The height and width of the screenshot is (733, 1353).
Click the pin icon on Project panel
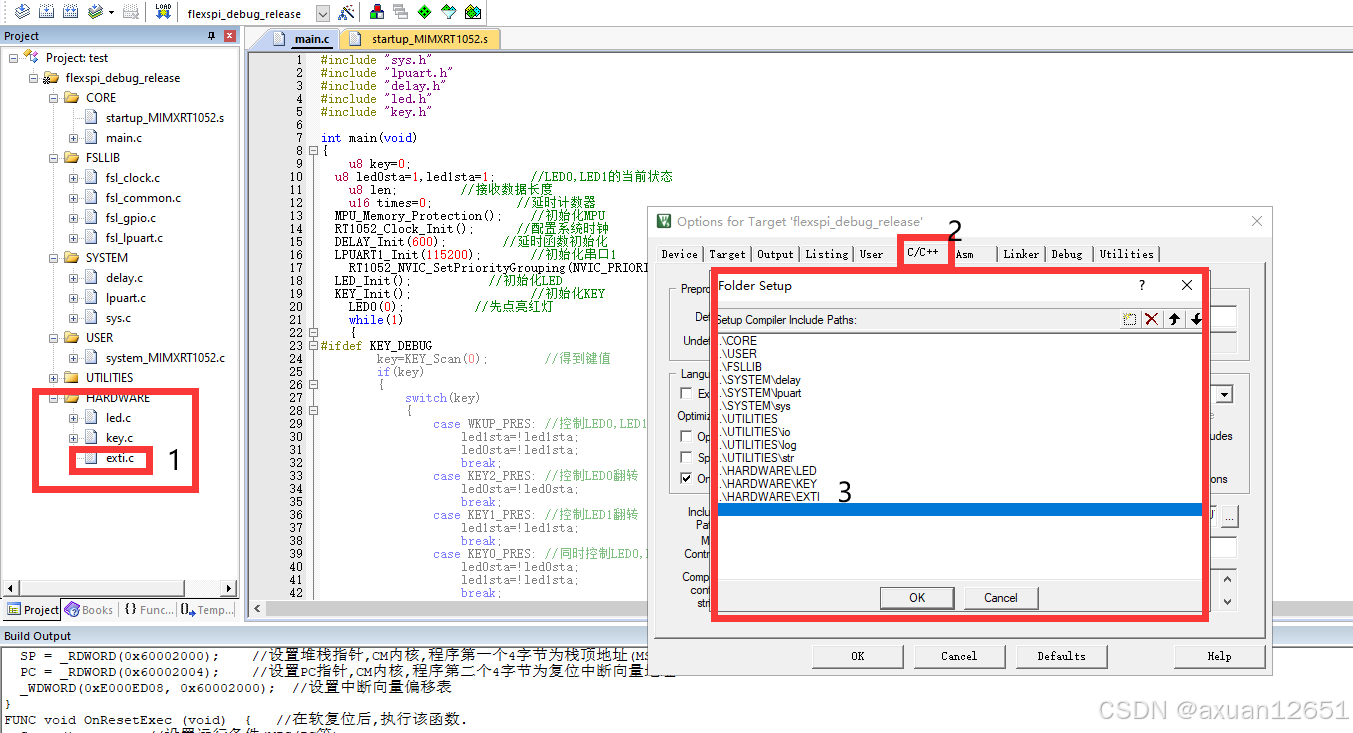tap(211, 36)
